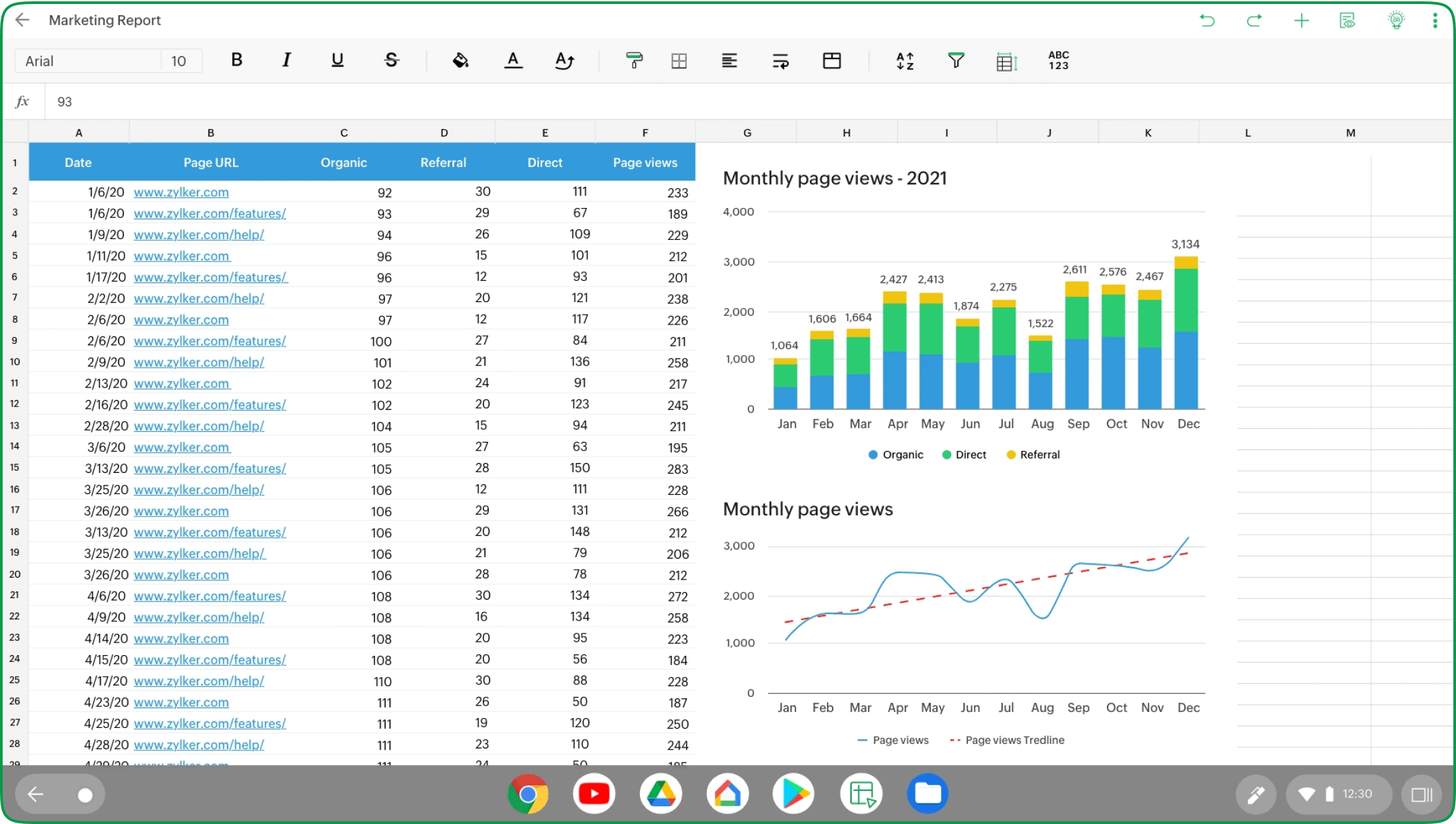Pick a fill color for cells
The image size is (1456, 824).
coord(460,60)
